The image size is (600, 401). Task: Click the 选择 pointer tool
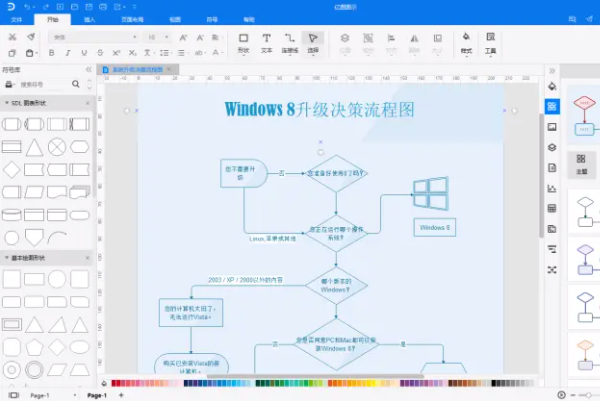click(313, 42)
